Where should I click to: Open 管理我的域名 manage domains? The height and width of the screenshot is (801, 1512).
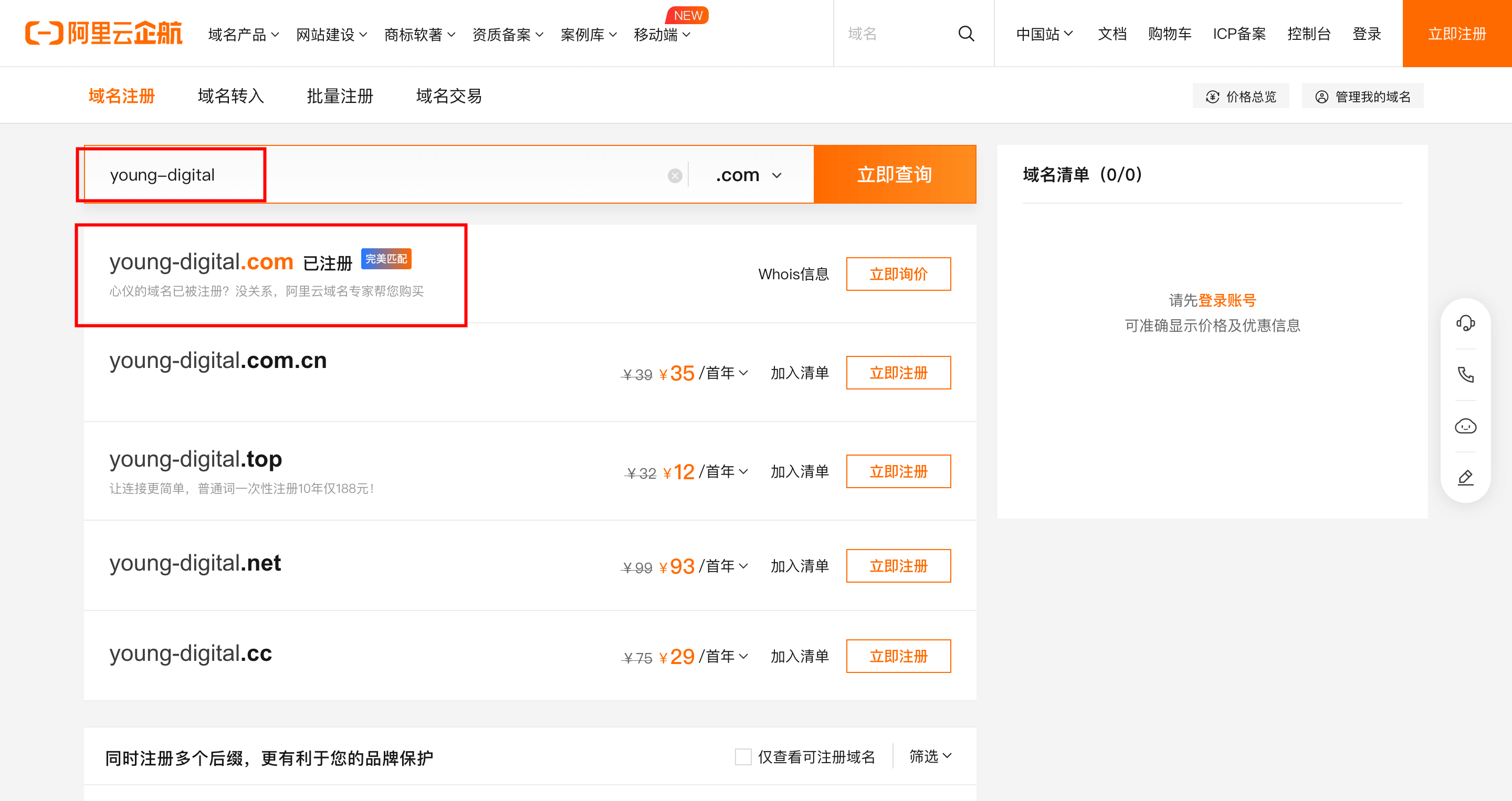point(1362,96)
